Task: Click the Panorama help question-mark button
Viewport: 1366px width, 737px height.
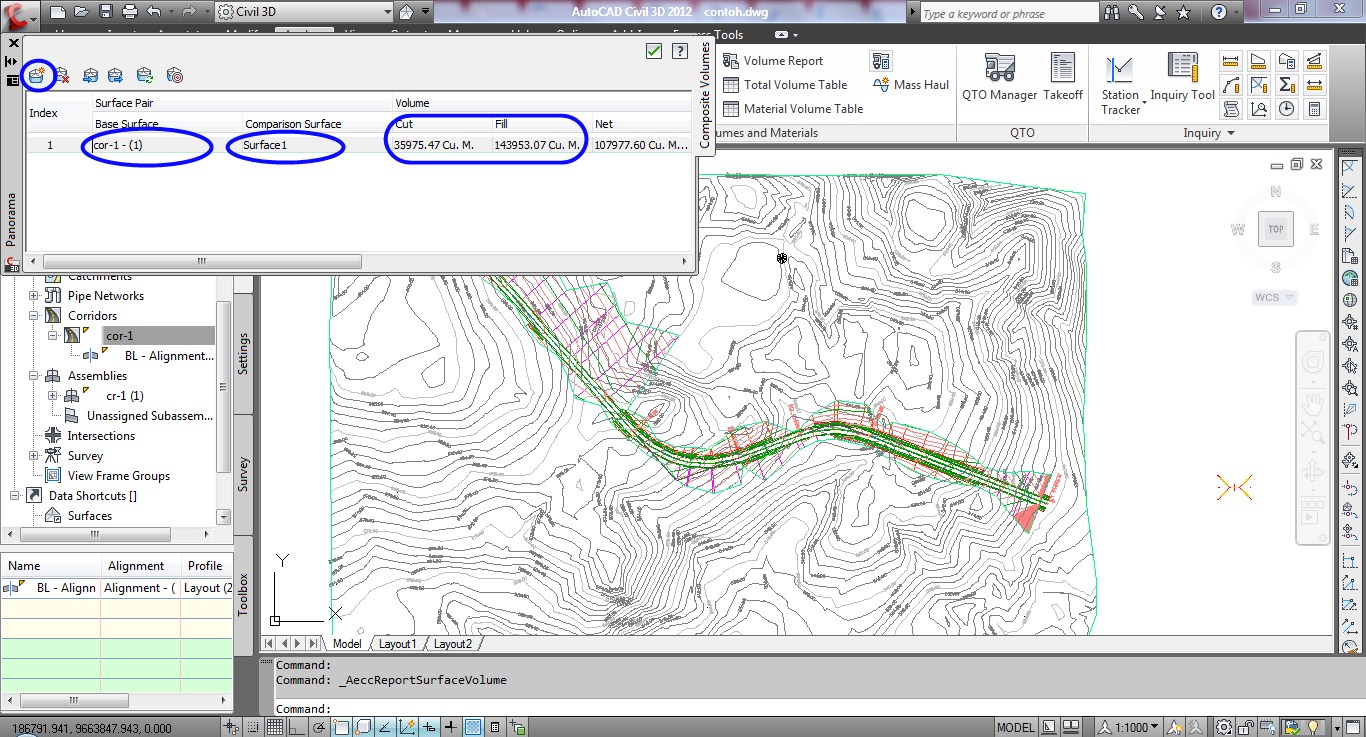Action: tap(679, 51)
